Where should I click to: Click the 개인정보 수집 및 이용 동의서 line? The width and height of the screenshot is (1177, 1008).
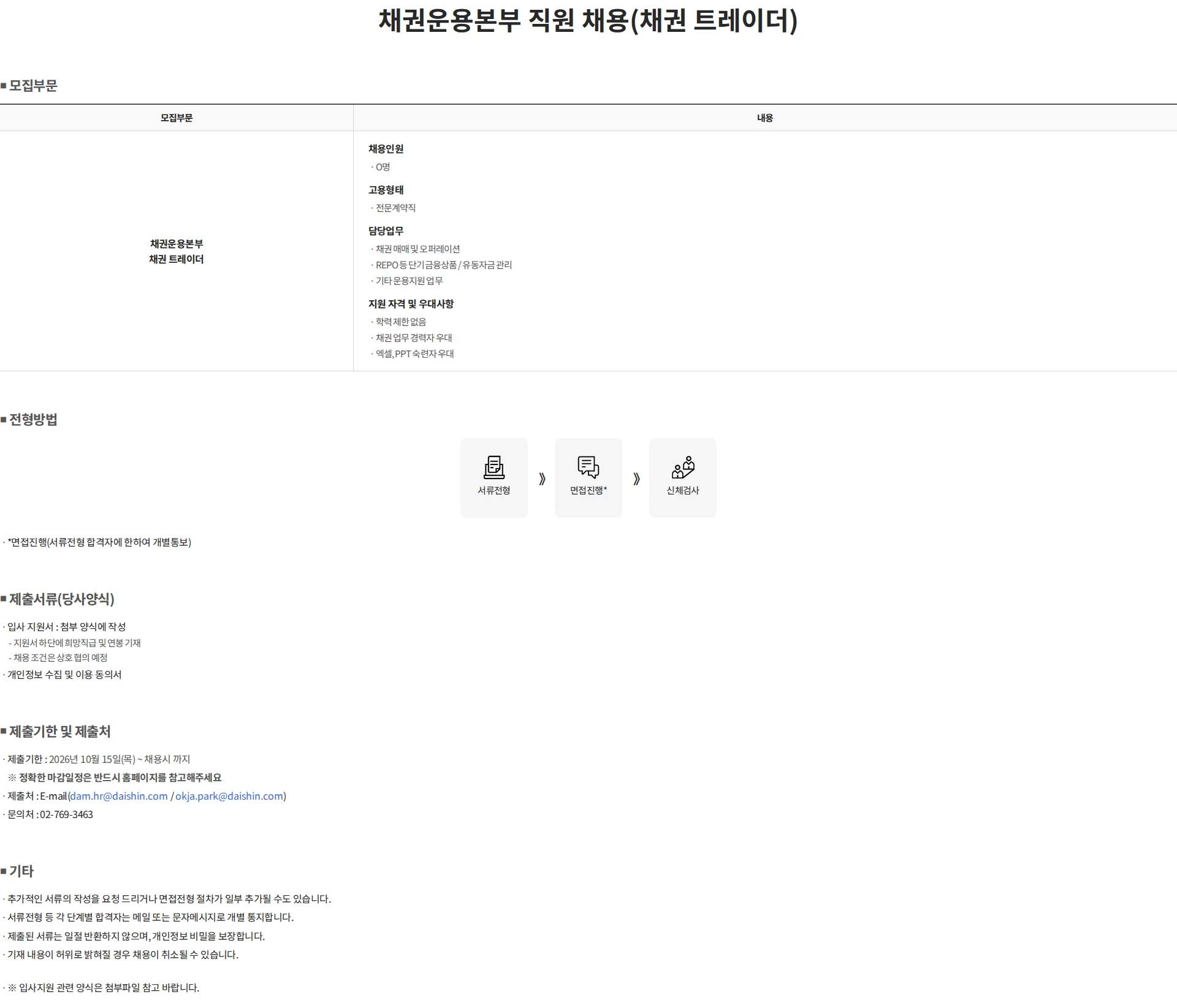point(64,675)
